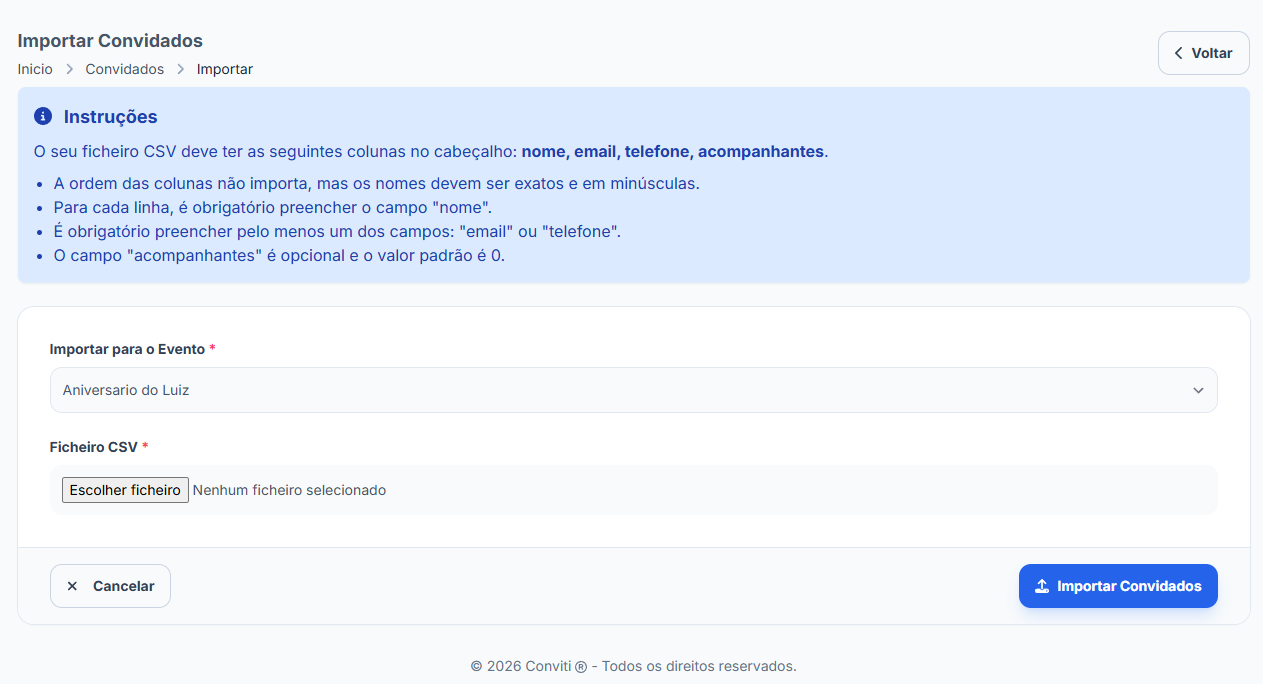Go to Inicio breadcrumb link
Screen dimensions: 1263x684
(x=35, y=69)
